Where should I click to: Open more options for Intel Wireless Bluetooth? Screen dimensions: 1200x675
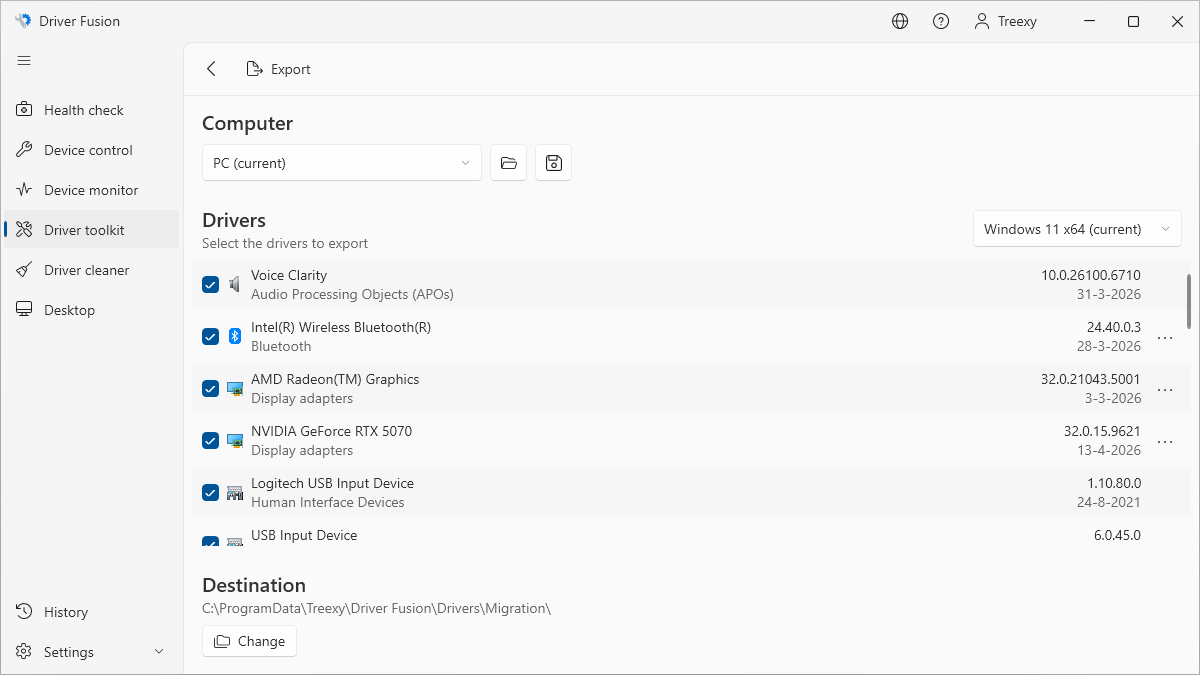1164,337
